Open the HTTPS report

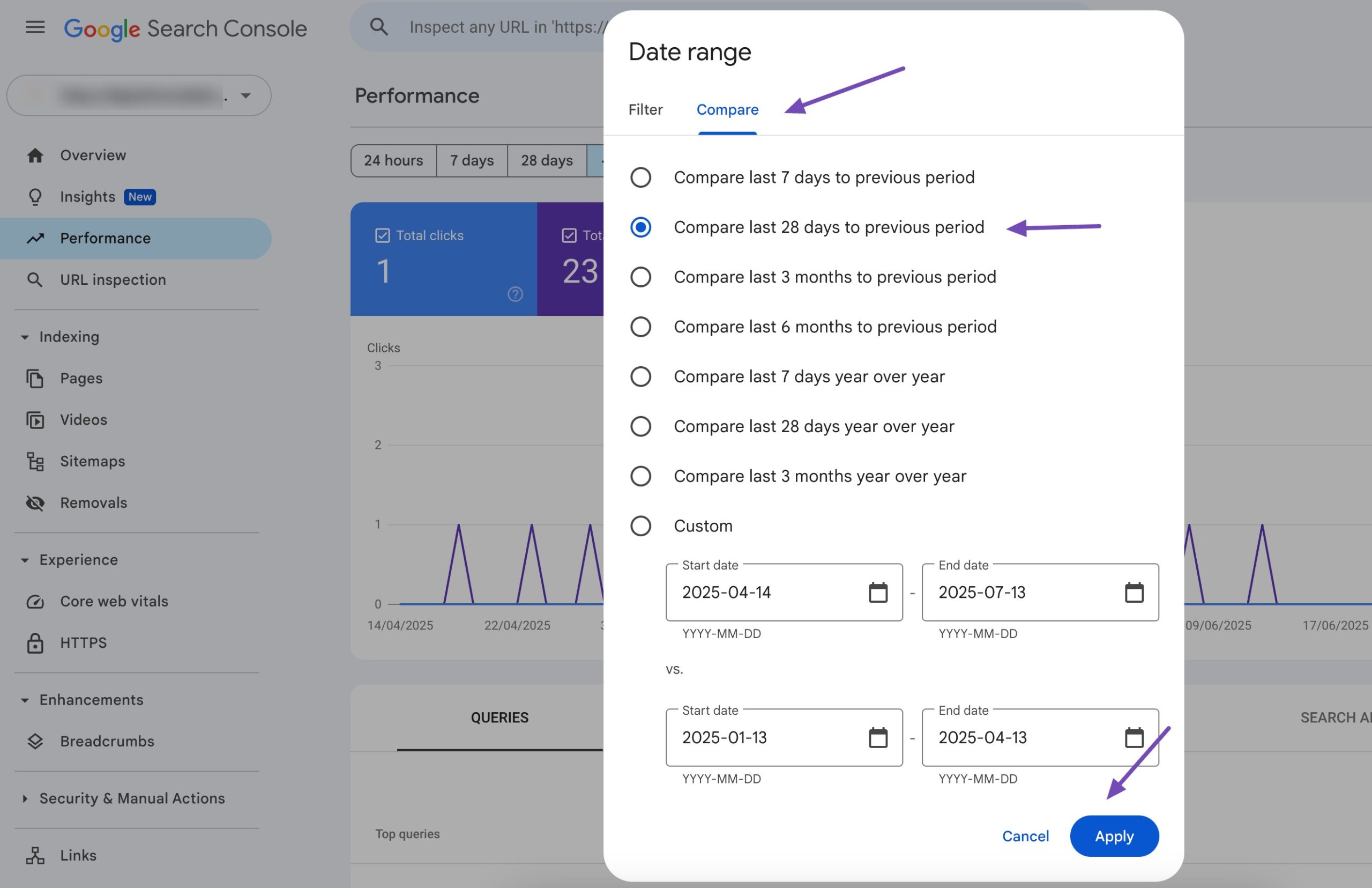(x=83, y=642)
